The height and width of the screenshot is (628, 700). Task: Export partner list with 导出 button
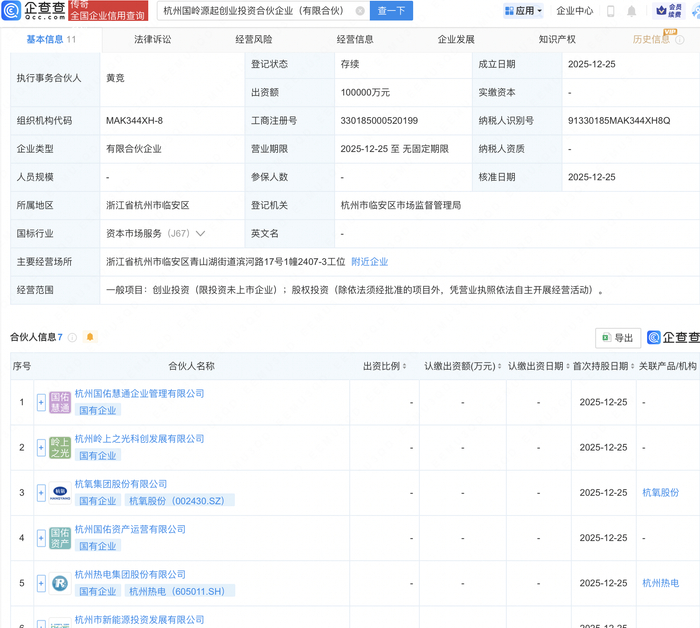[x=617, y=338]
